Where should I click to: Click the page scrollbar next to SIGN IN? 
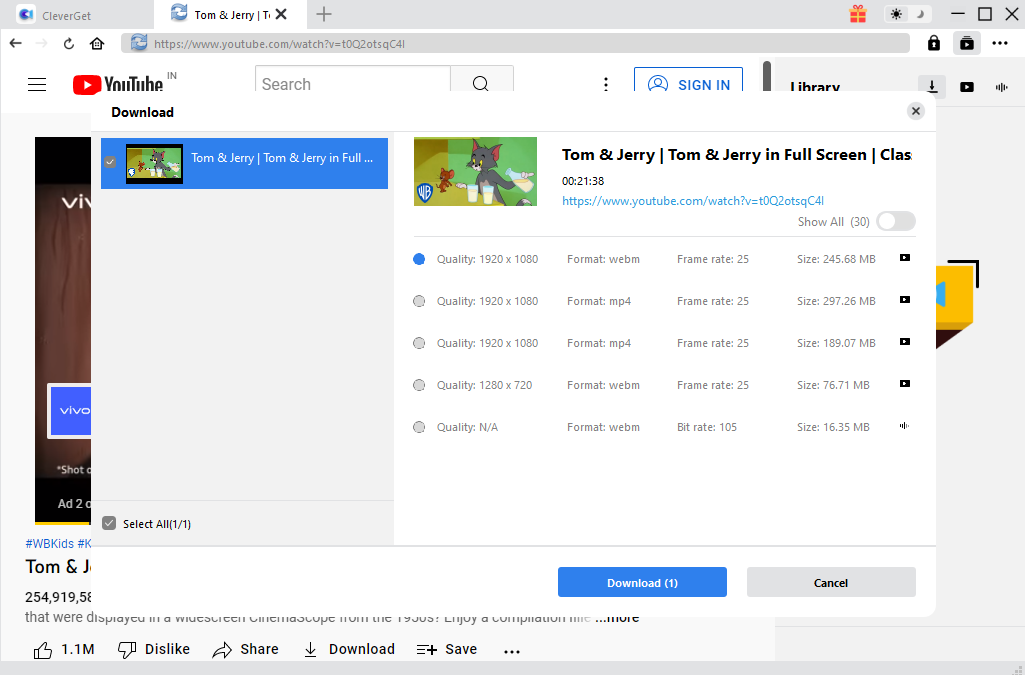click(767, 76)
